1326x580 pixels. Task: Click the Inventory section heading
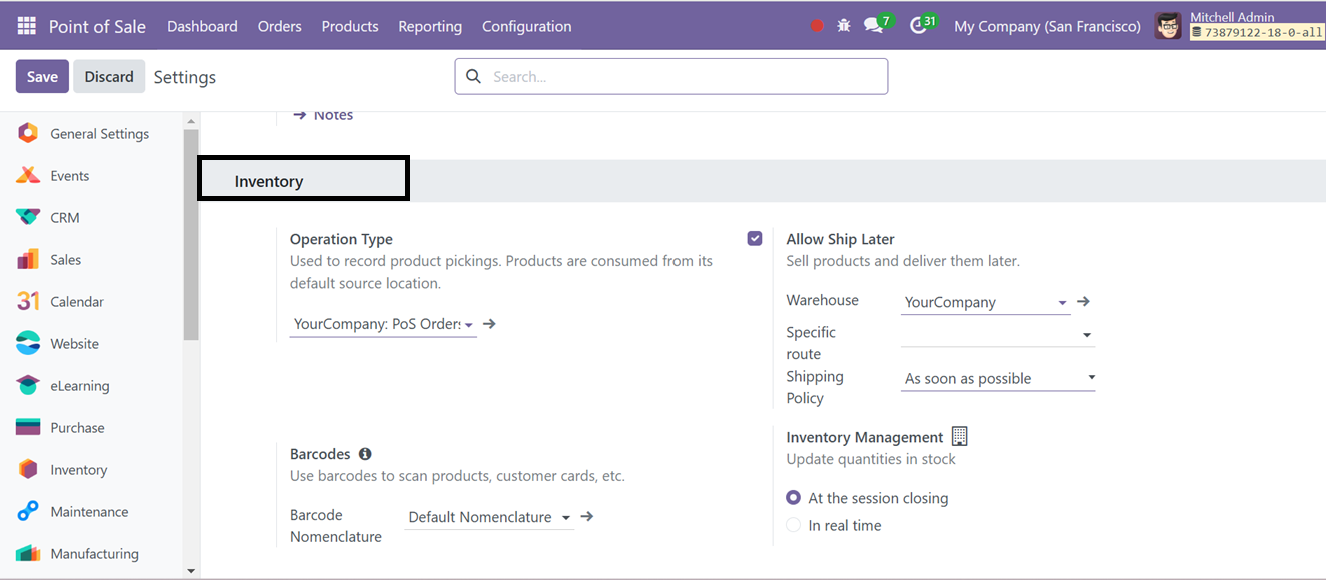pos(269,181)
